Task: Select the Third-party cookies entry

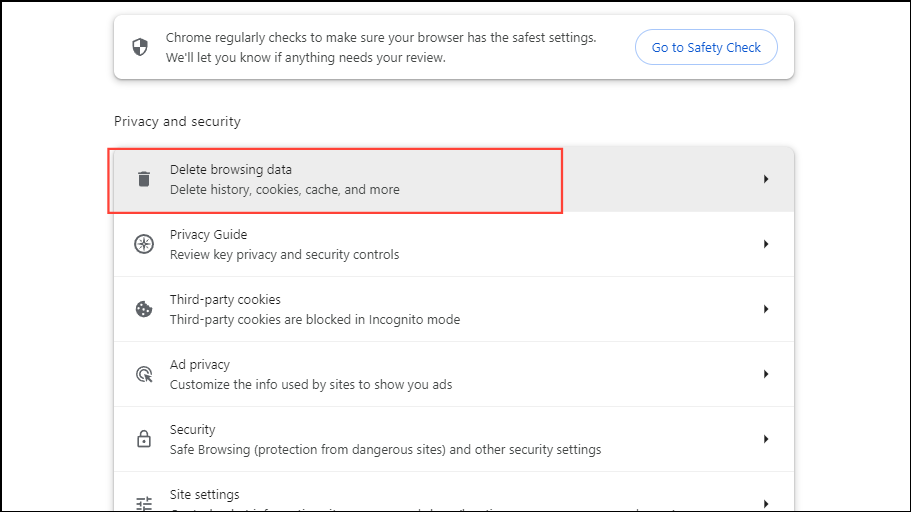Action: (x=314, y=309)
